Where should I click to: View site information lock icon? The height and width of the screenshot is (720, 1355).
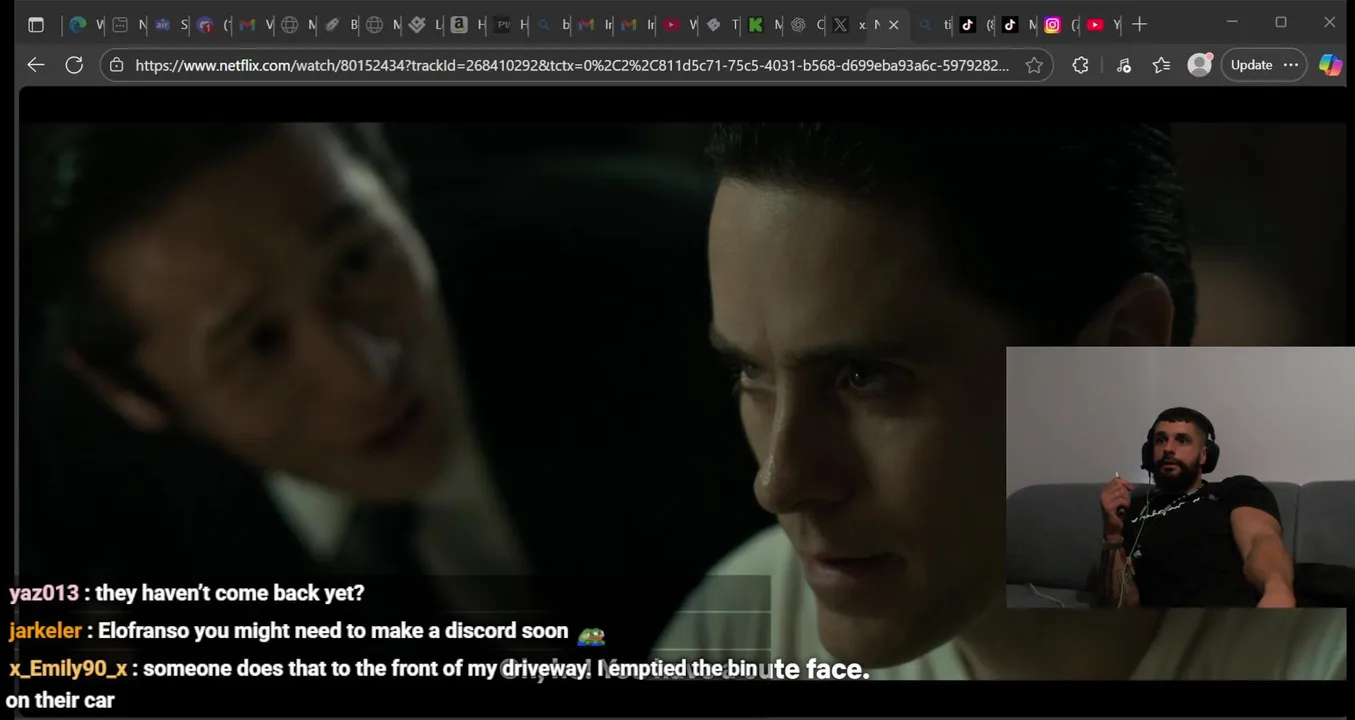click(117, 65)
